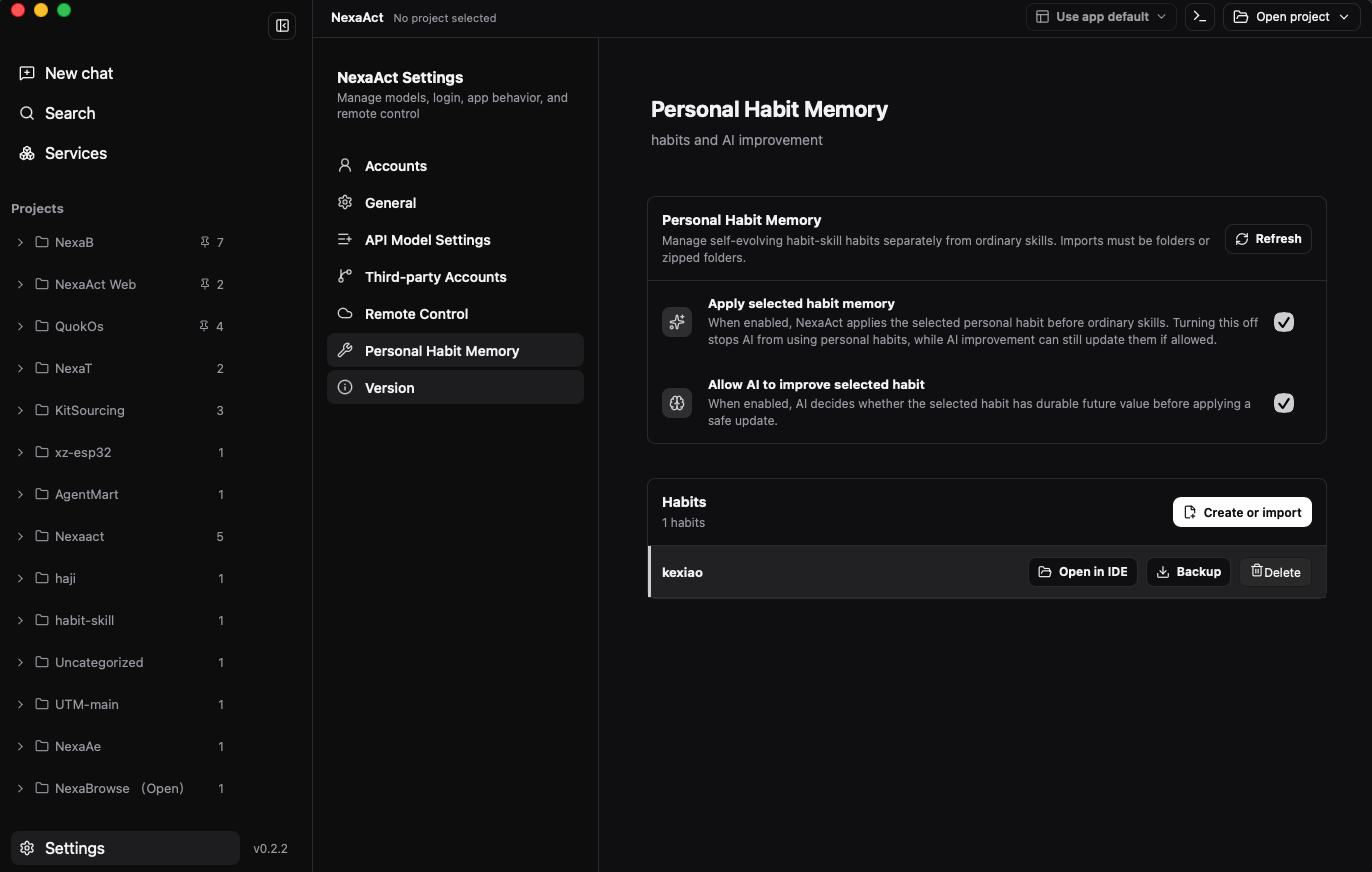
Task: Expand the NexaB project chevron
Action: (x=20, y=242)
